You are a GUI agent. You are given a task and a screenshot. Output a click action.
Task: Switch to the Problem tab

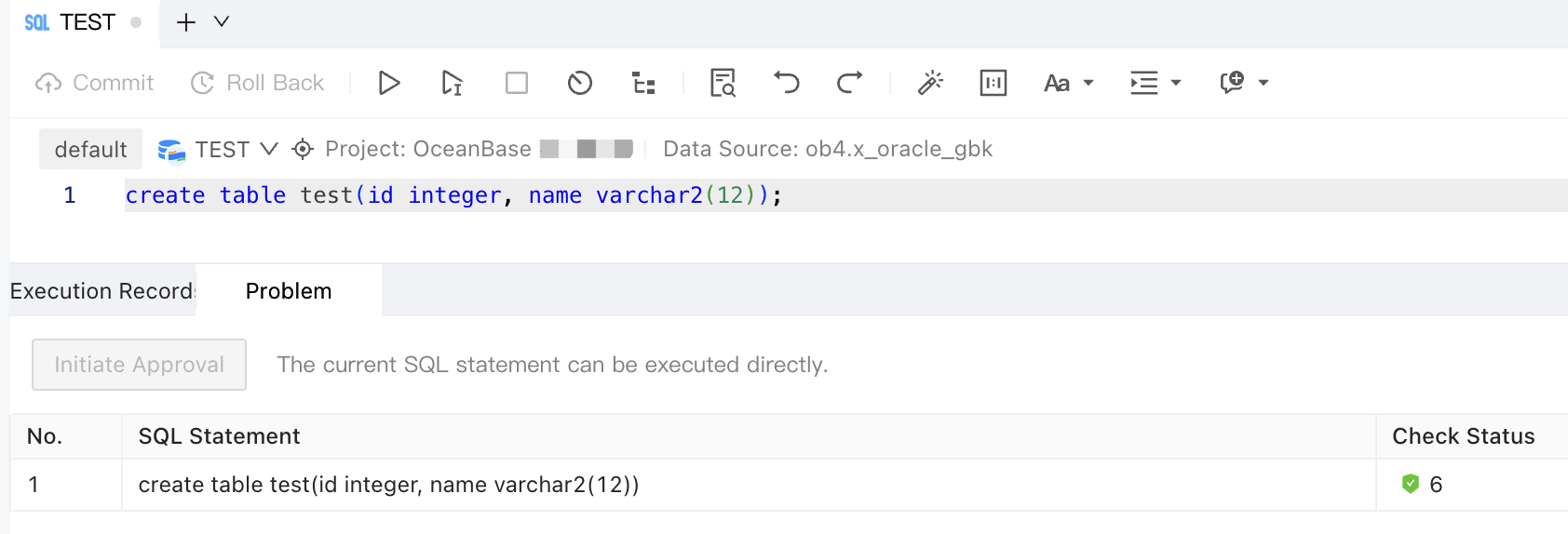[x=289, y=291]
